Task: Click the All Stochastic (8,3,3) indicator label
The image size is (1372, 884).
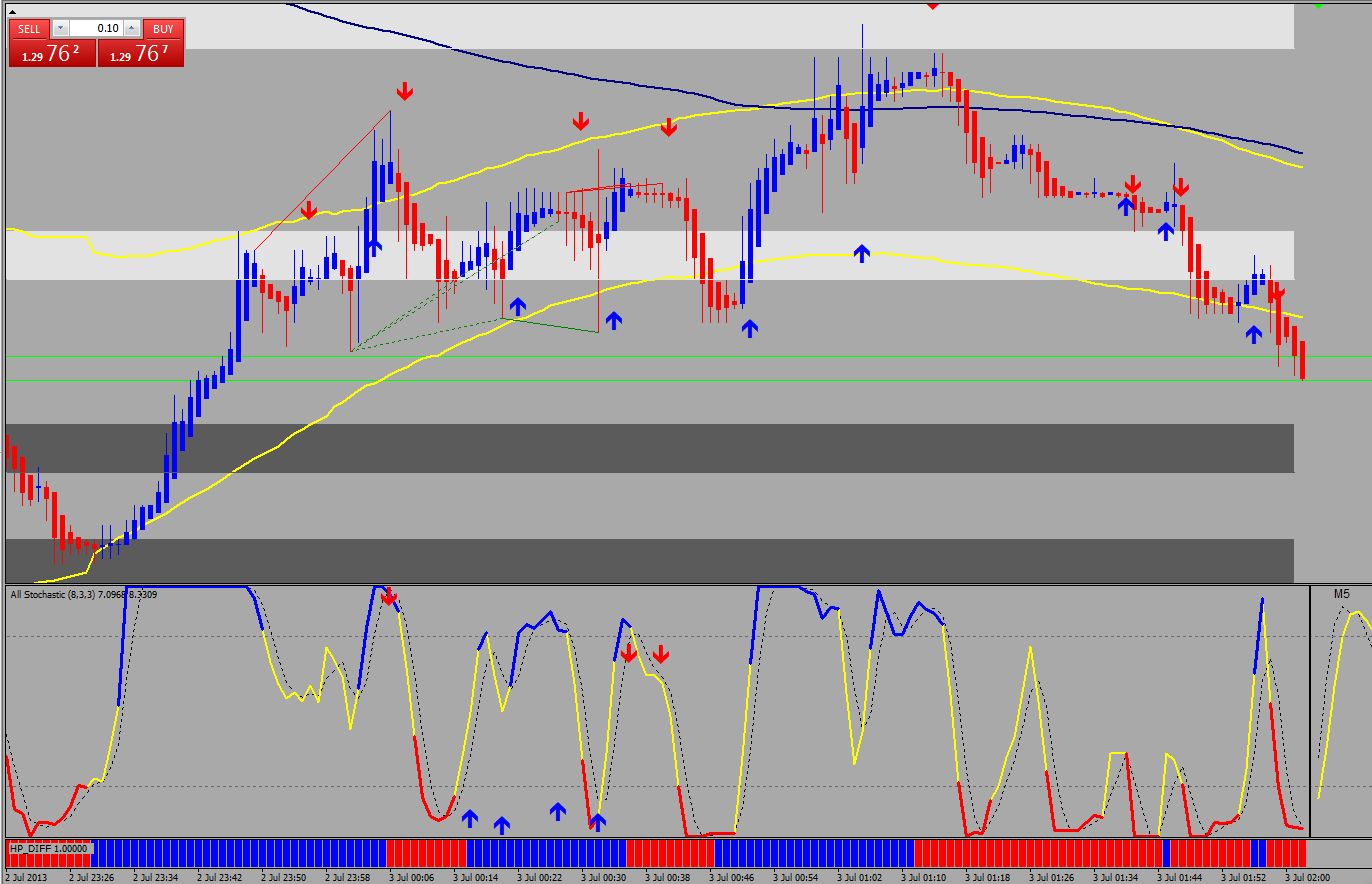Action: 83,595
